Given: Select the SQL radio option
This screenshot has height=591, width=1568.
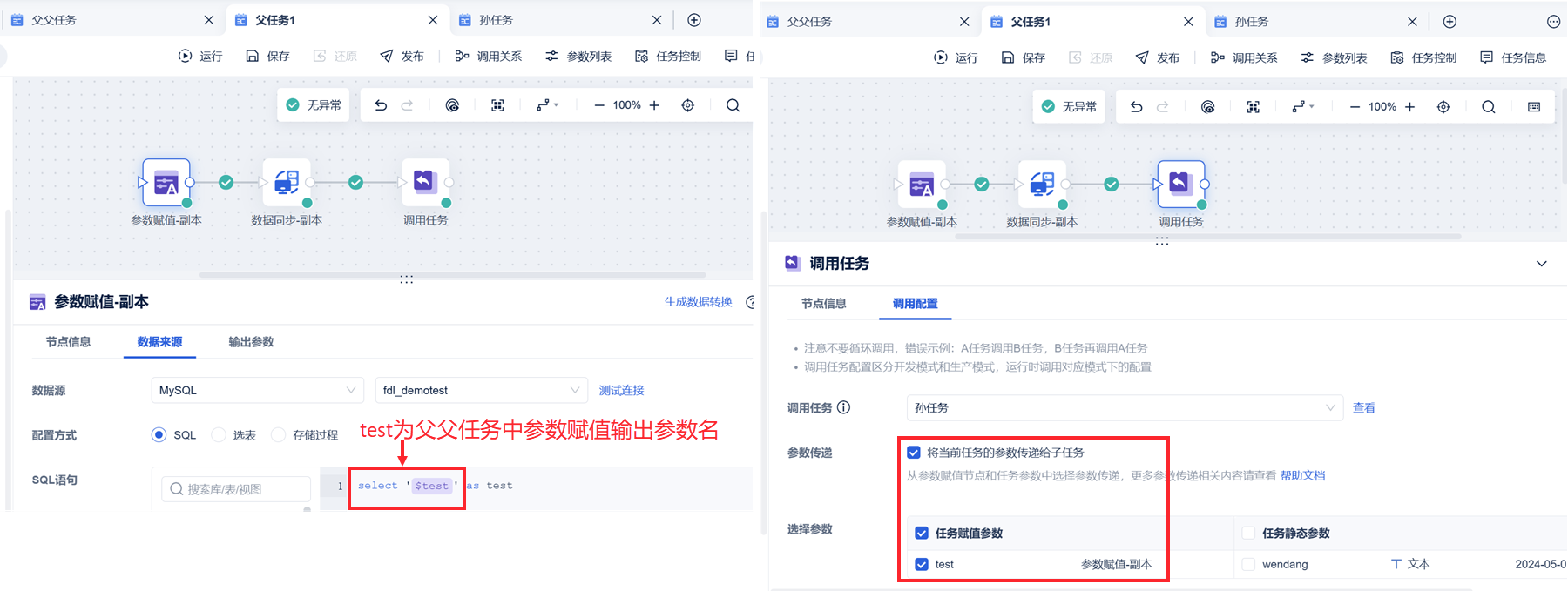Looking at the screenshot, I should point(159,434).
